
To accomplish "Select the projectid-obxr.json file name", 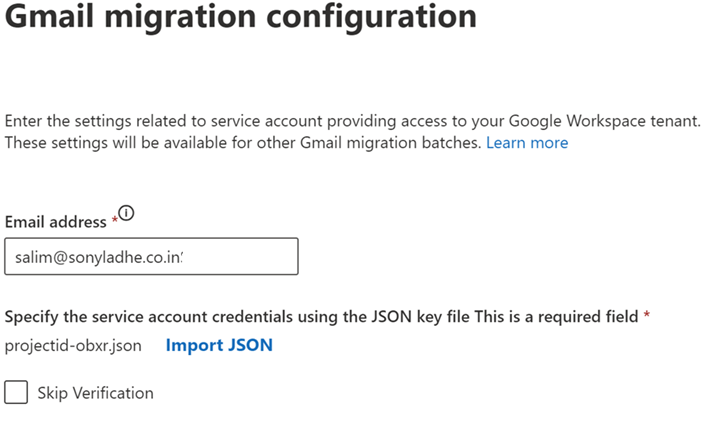I will [73, 345].
